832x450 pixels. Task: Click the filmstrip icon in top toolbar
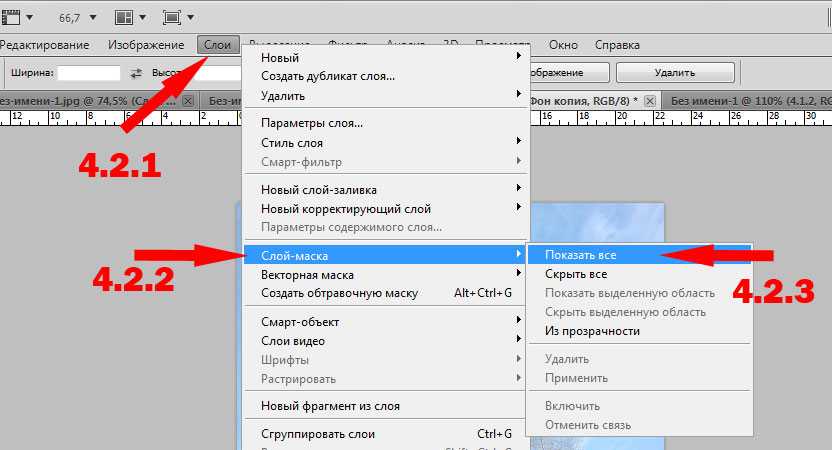(x=11, y=18)
